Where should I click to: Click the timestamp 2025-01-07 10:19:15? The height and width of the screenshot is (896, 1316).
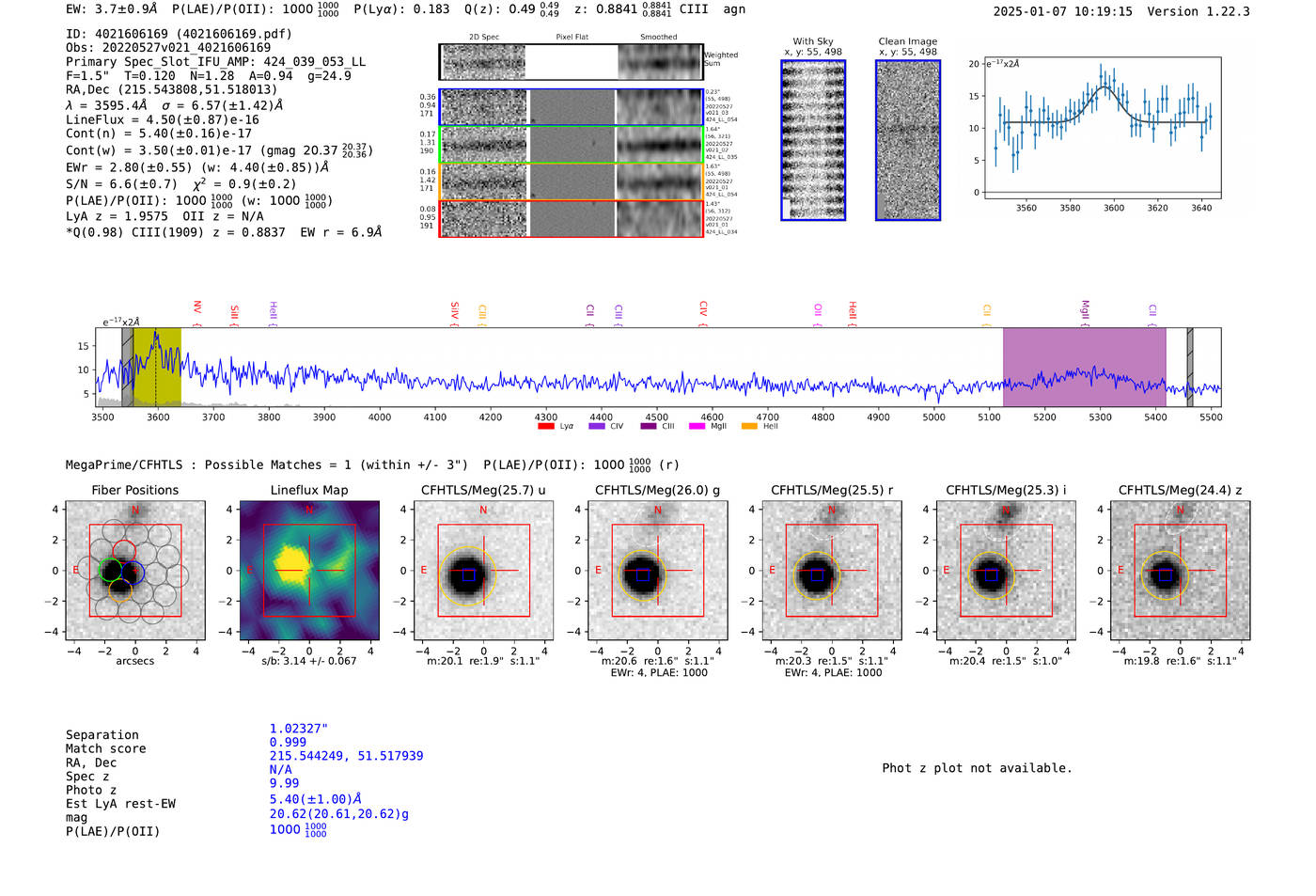1063,12
